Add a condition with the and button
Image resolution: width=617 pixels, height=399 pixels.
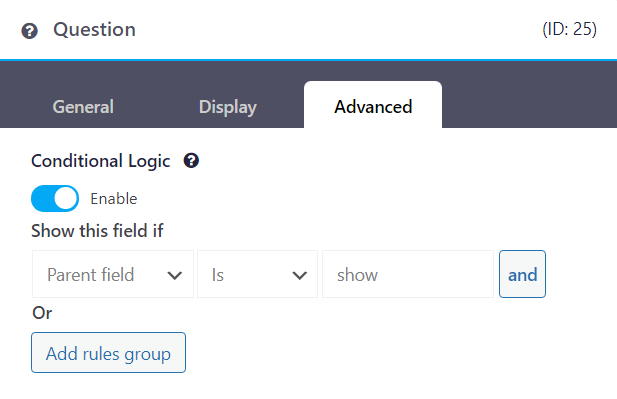[522, 274]
